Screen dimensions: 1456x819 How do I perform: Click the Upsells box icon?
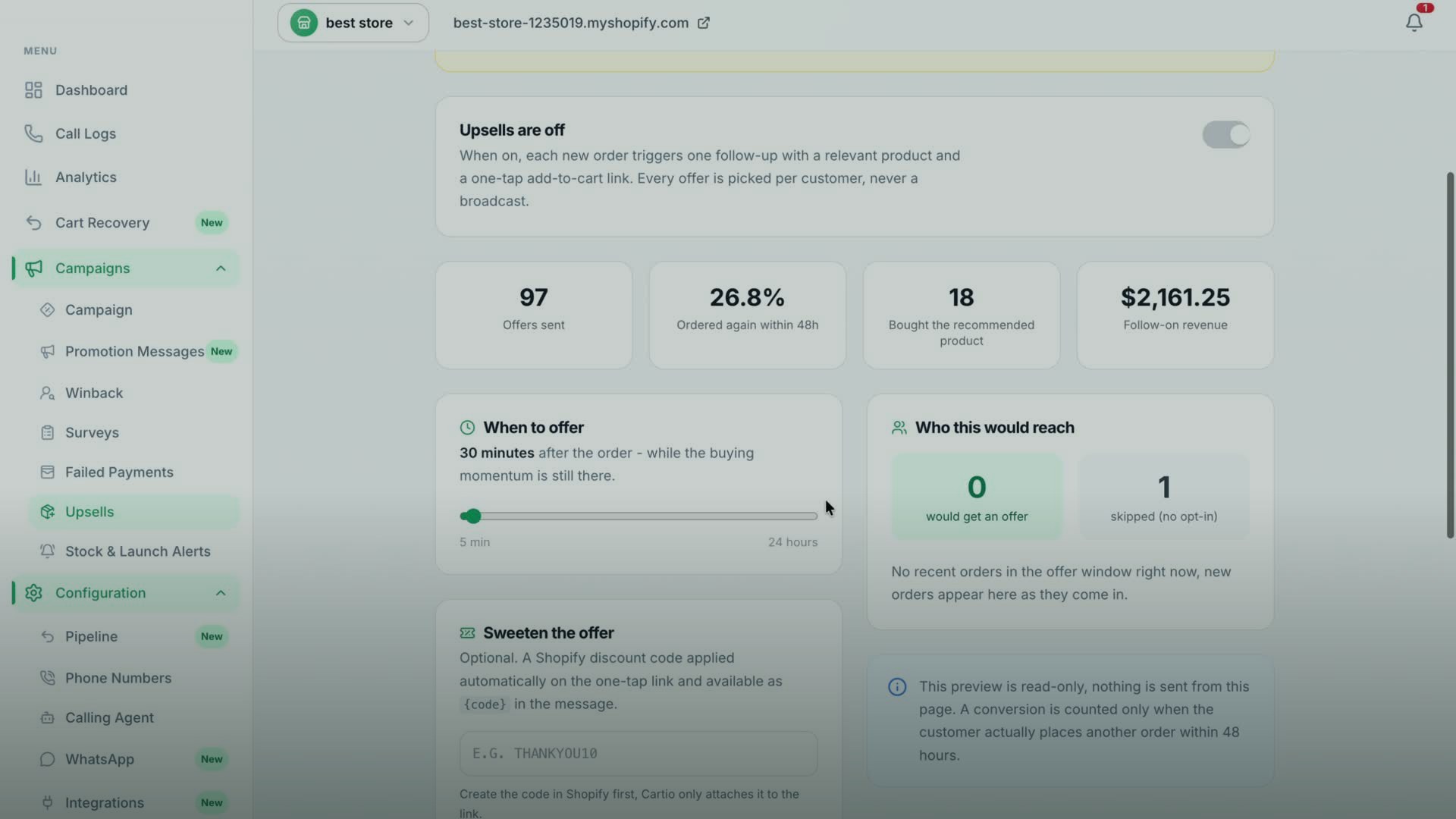point(47,512)
